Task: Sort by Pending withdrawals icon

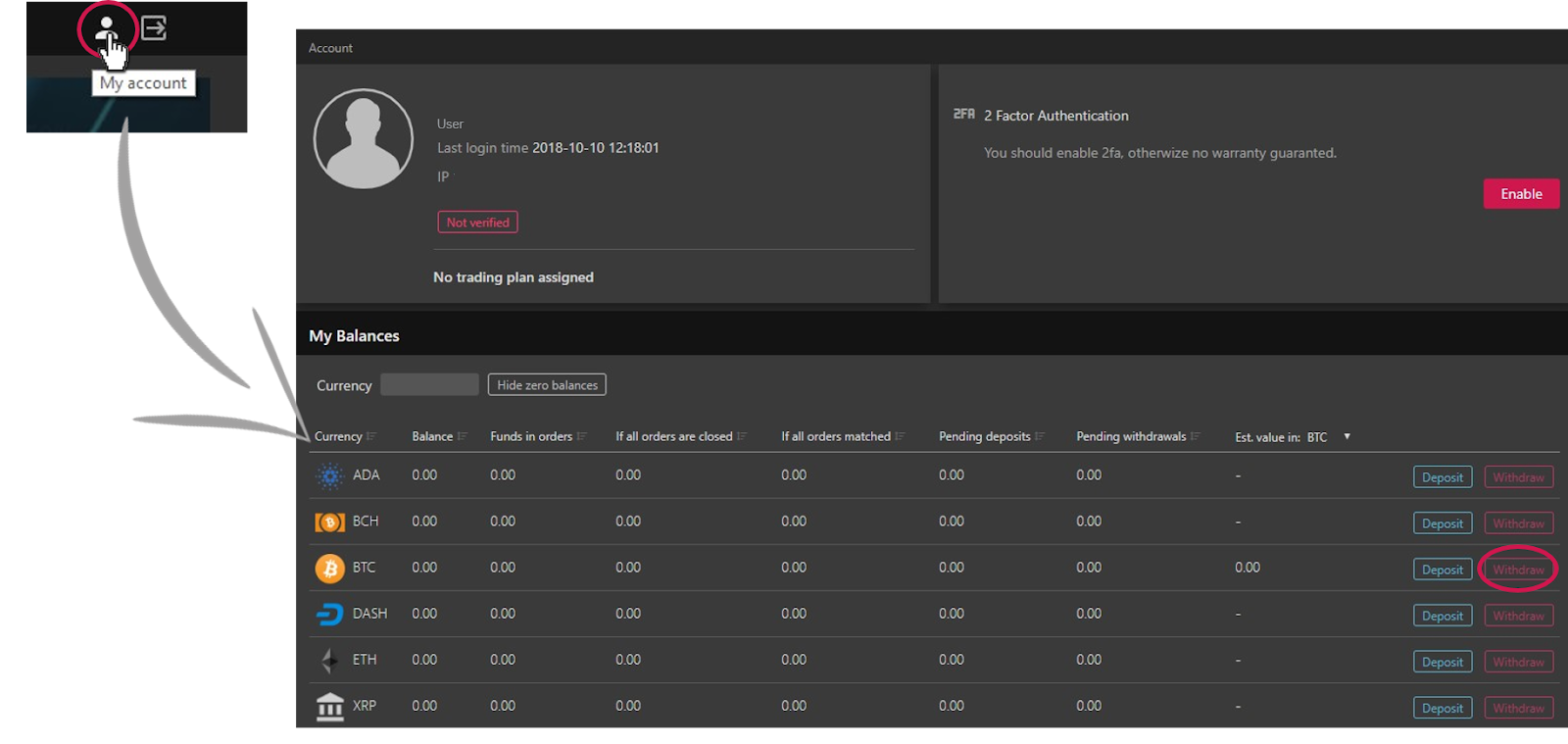Action: [x=1196, y=436]
